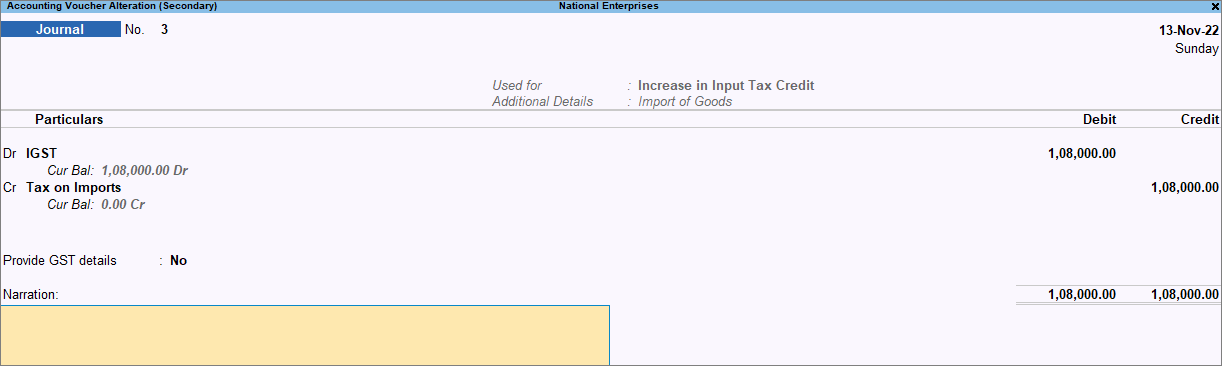Click the Cr indicator before Tax on Imports

11,187
